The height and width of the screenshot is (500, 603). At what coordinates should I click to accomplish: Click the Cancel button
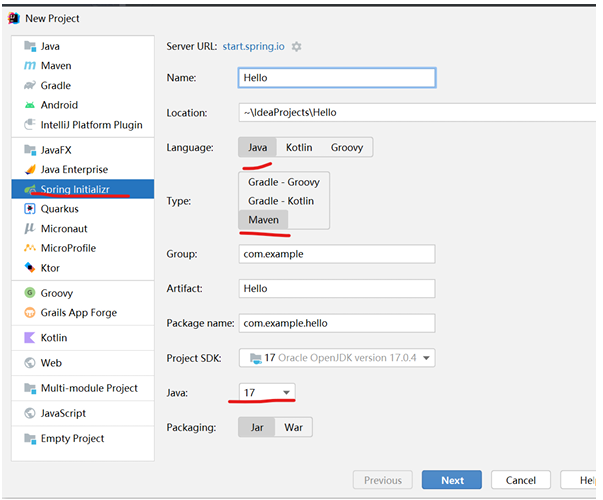521,480
